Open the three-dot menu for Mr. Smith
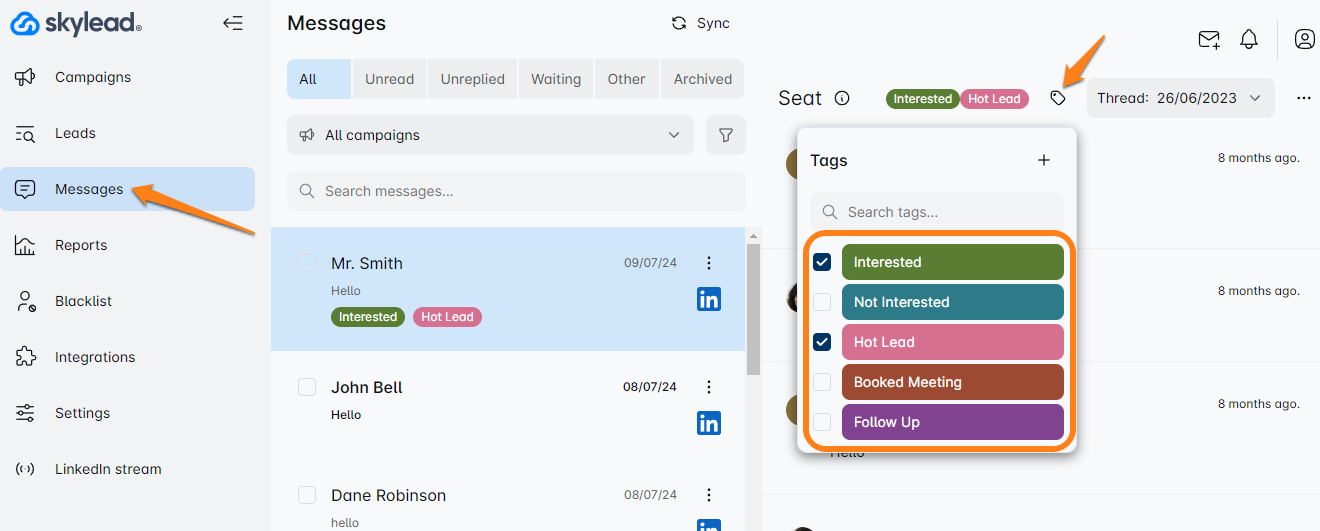 click(x=709, y=263)
